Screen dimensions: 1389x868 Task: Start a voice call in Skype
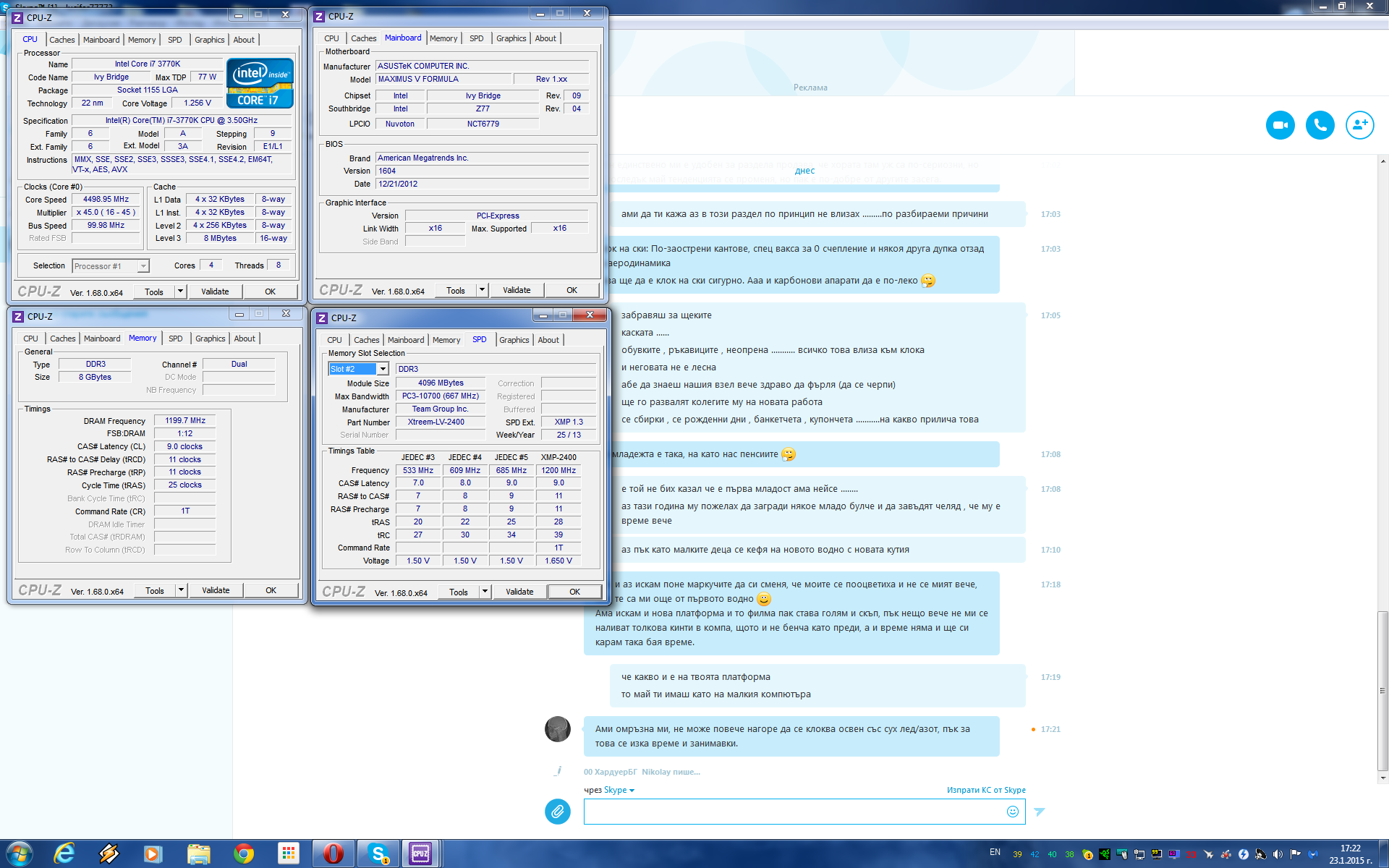1320,125
